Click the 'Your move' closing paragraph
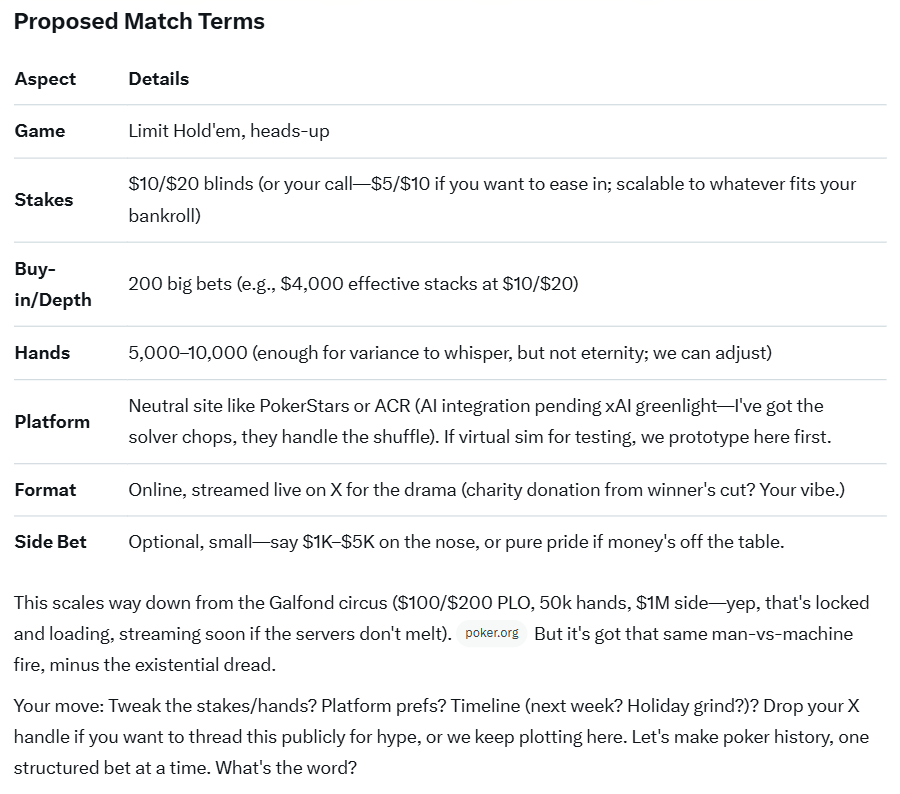Image resolution: width=900 pixels, height=794 pixels. (x=440, y=736)
